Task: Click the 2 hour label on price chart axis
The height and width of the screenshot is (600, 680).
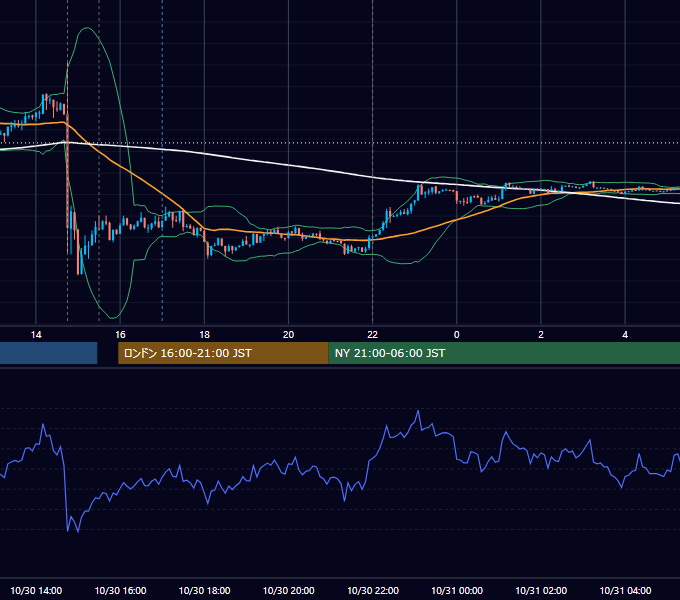Action: pyautogui.click(x=541, y=335)
